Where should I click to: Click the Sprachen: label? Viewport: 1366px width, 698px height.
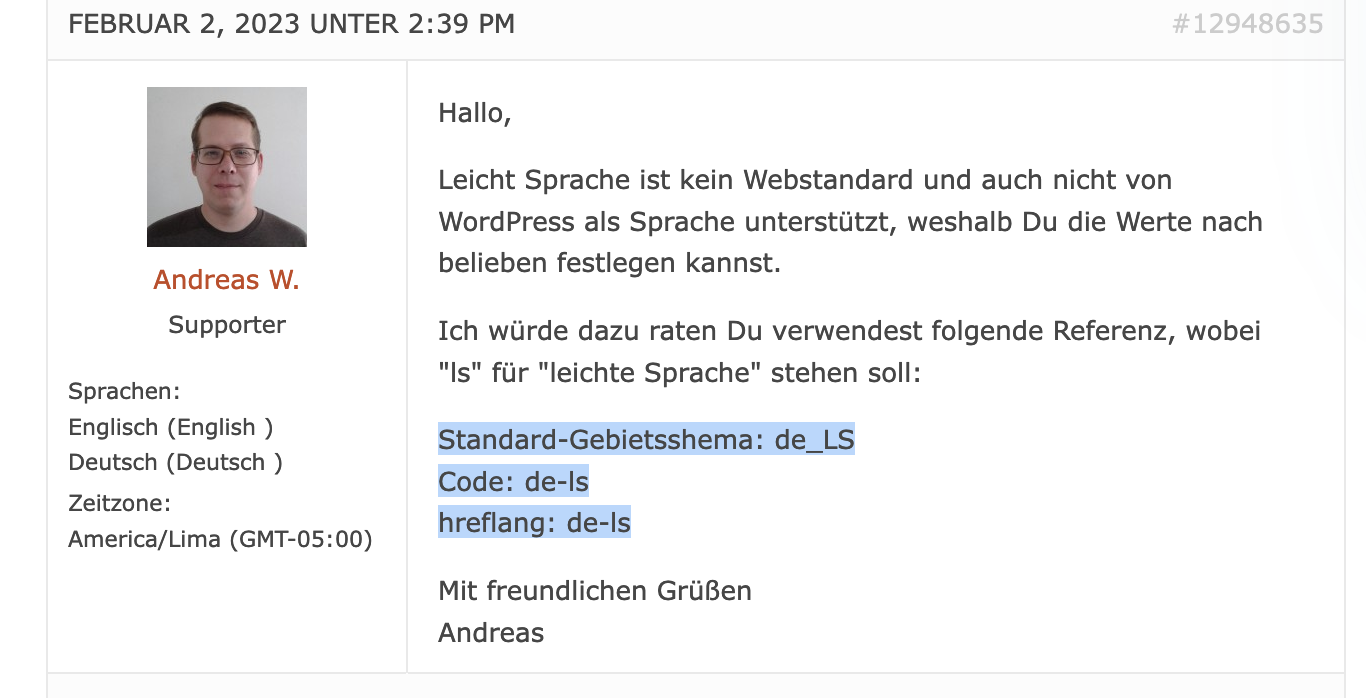(x=124, y=391)
